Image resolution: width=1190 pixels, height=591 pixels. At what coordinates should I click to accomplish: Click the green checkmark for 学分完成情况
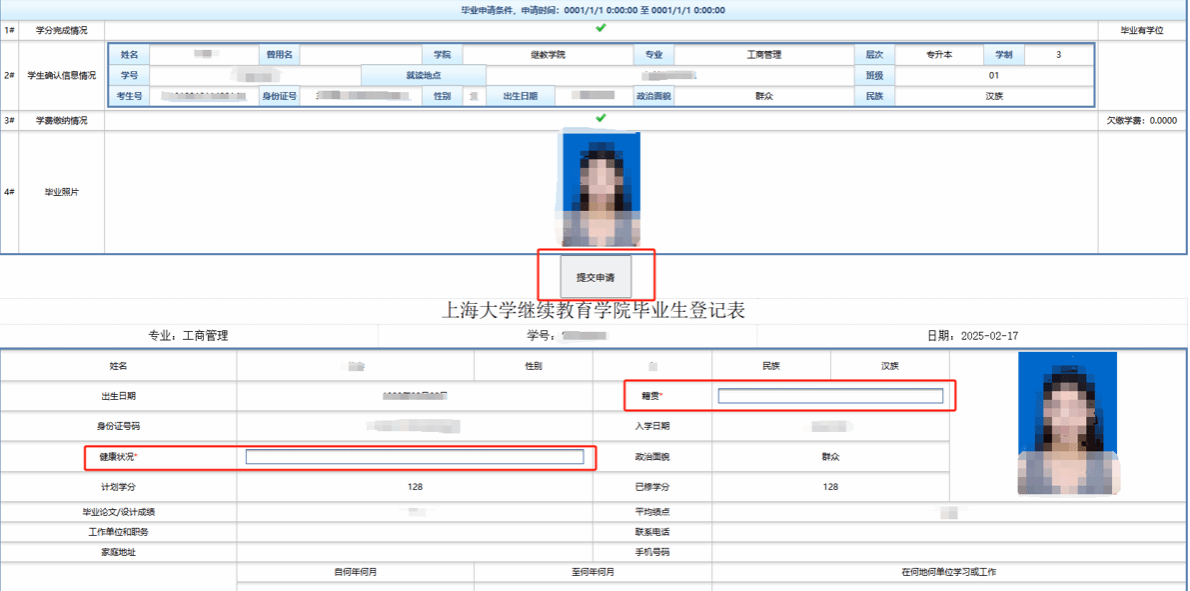point(600,29)
